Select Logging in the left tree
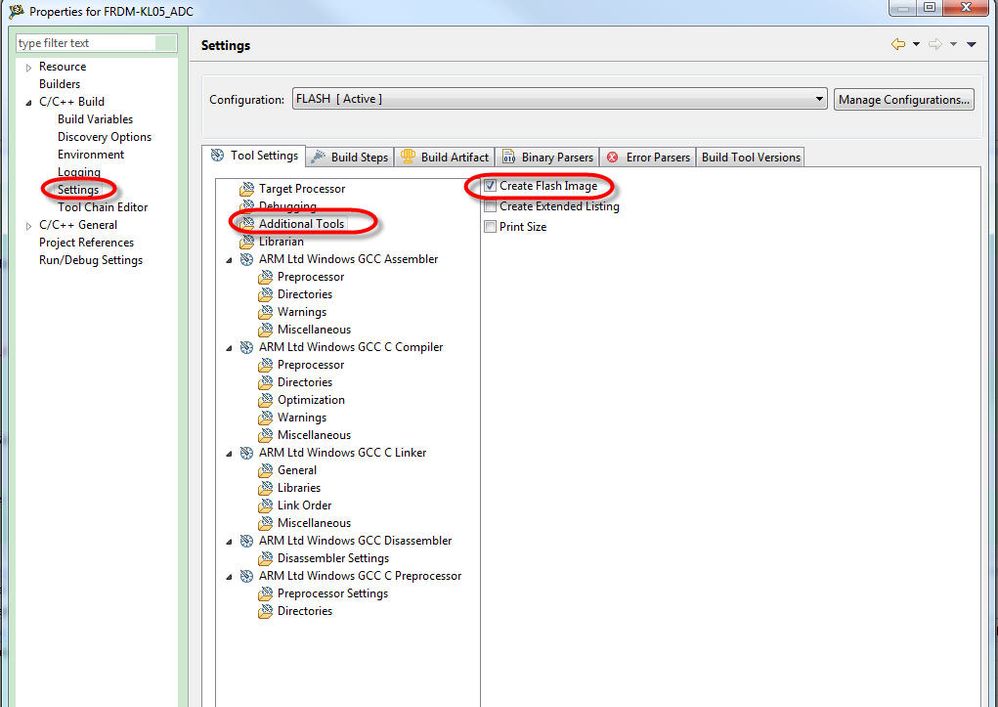 (79, 172)
